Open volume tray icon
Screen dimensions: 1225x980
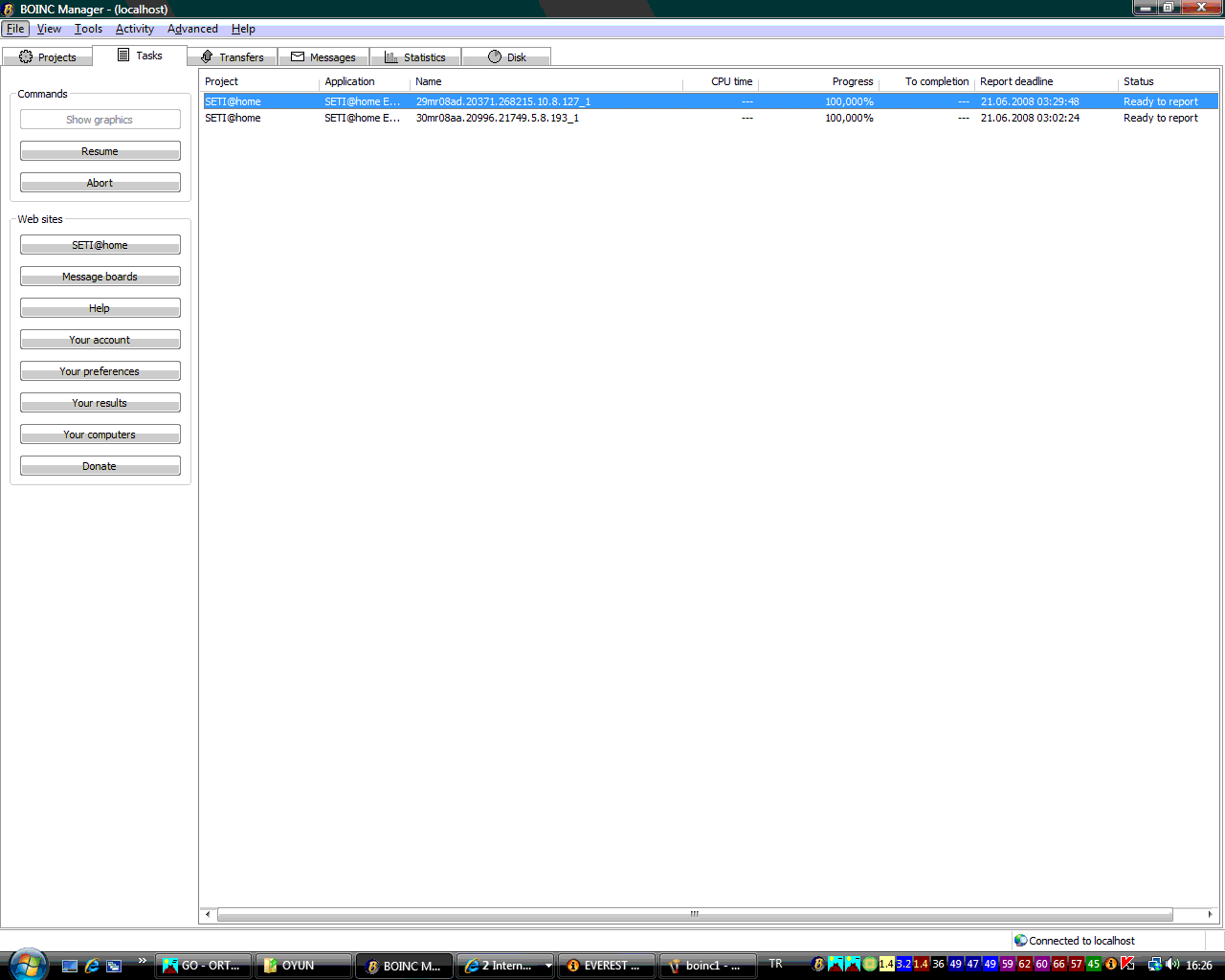click(1172, 964)
